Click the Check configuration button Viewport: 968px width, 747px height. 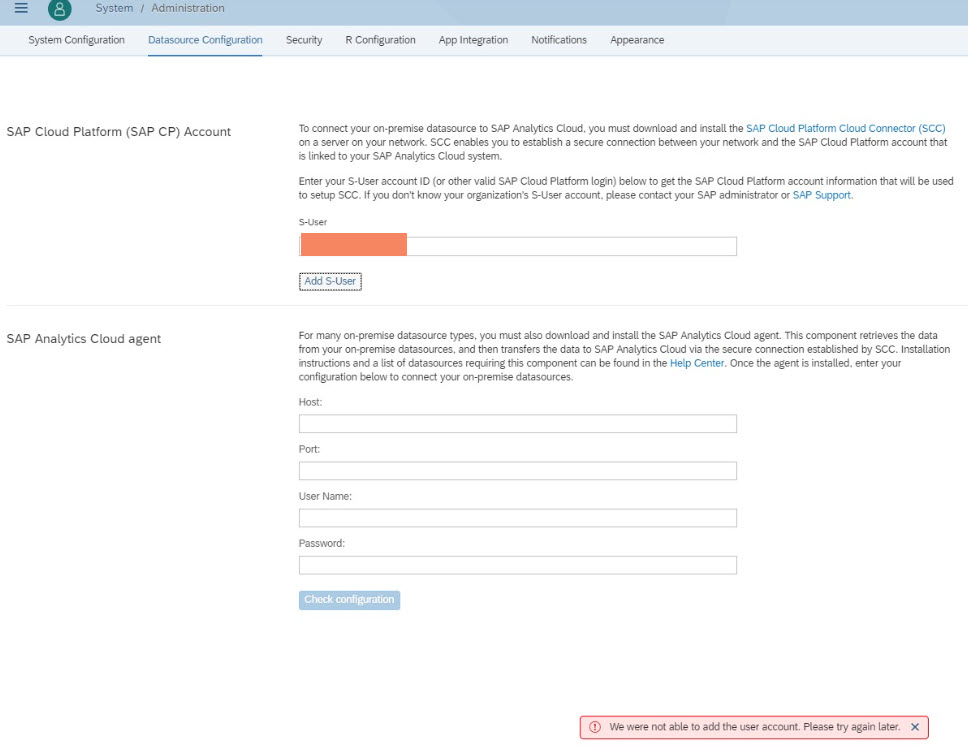point(349,600)
